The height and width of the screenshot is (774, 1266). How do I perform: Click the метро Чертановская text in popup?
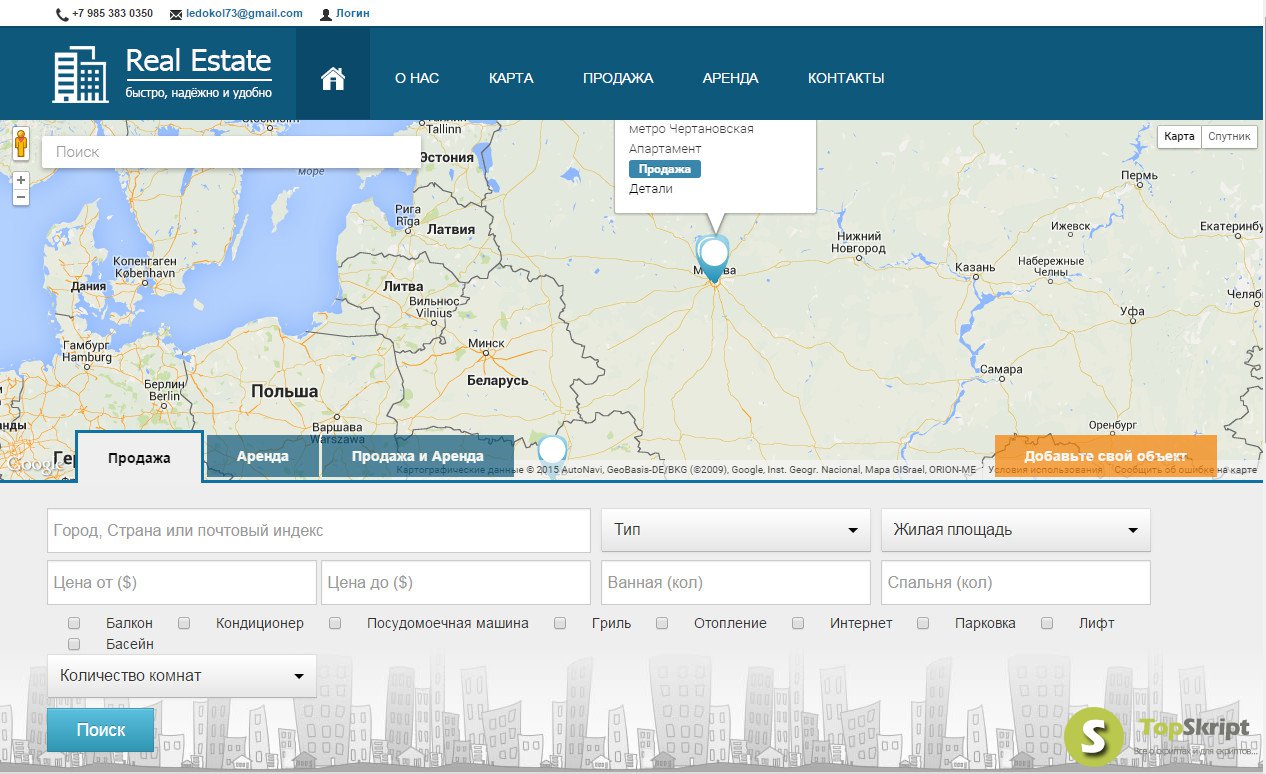(x=691, y=129)
